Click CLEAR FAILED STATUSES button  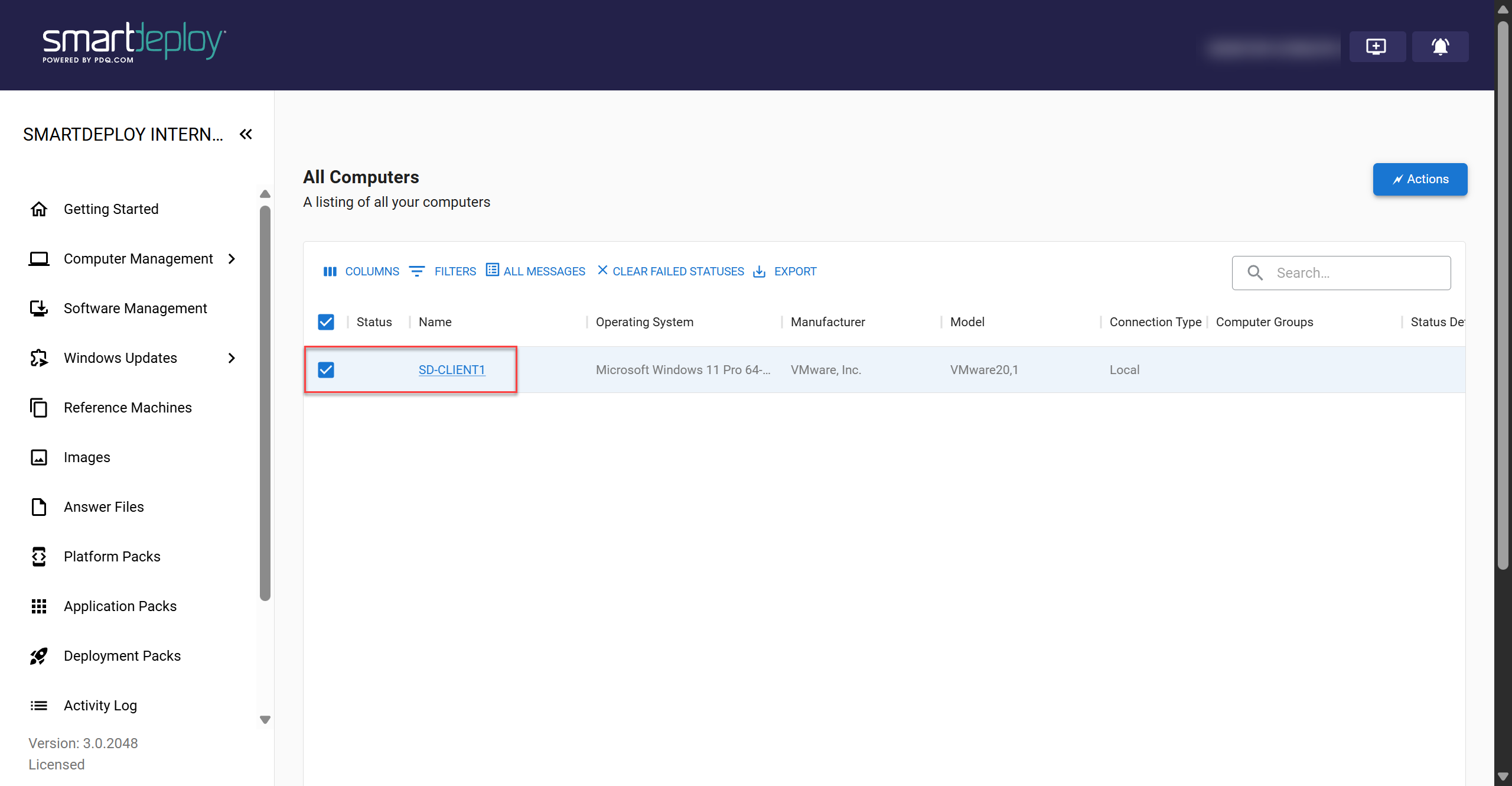[671, 271]
